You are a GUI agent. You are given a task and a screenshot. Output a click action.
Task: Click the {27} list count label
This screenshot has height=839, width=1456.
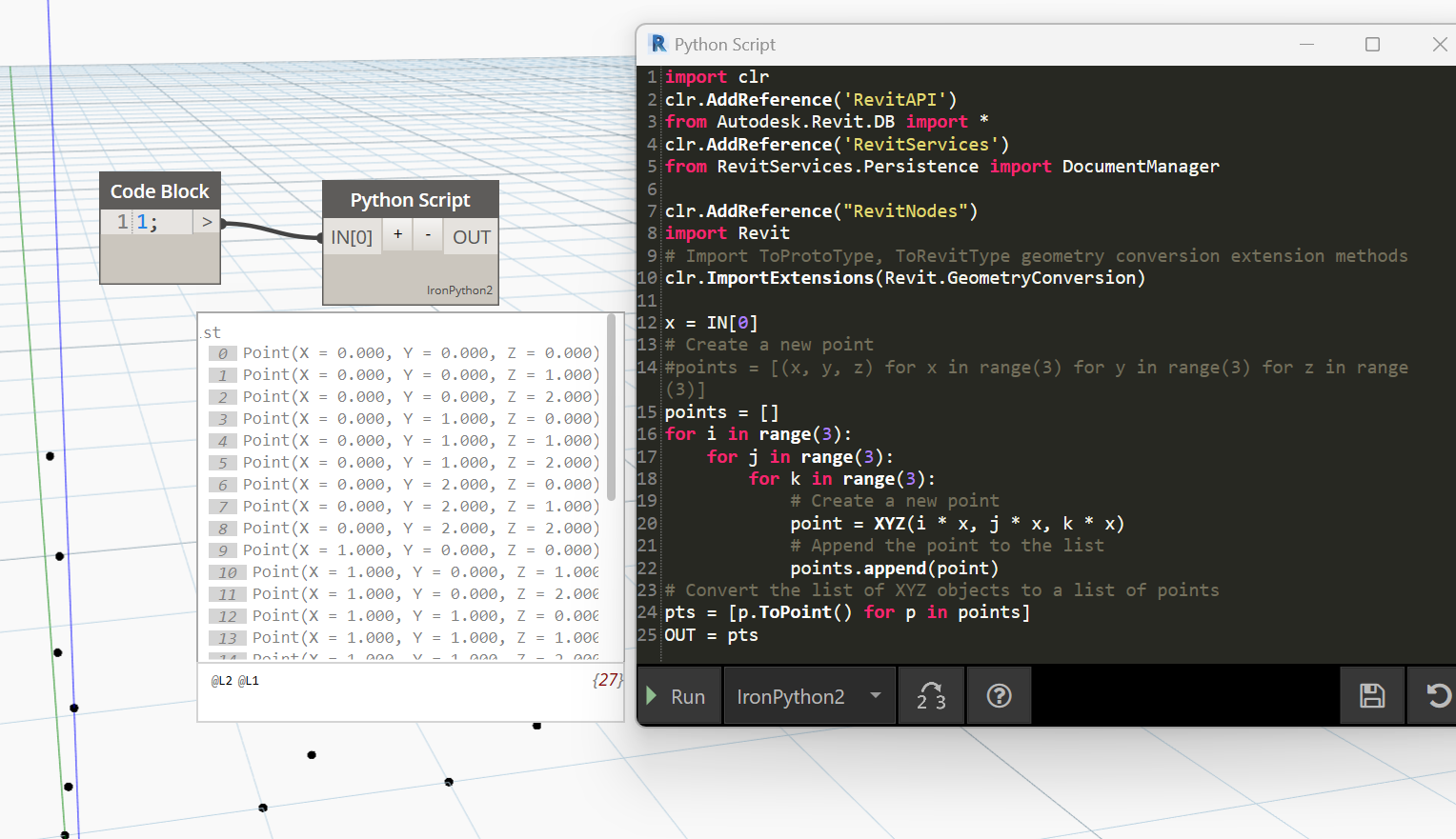tap(608, 679)
